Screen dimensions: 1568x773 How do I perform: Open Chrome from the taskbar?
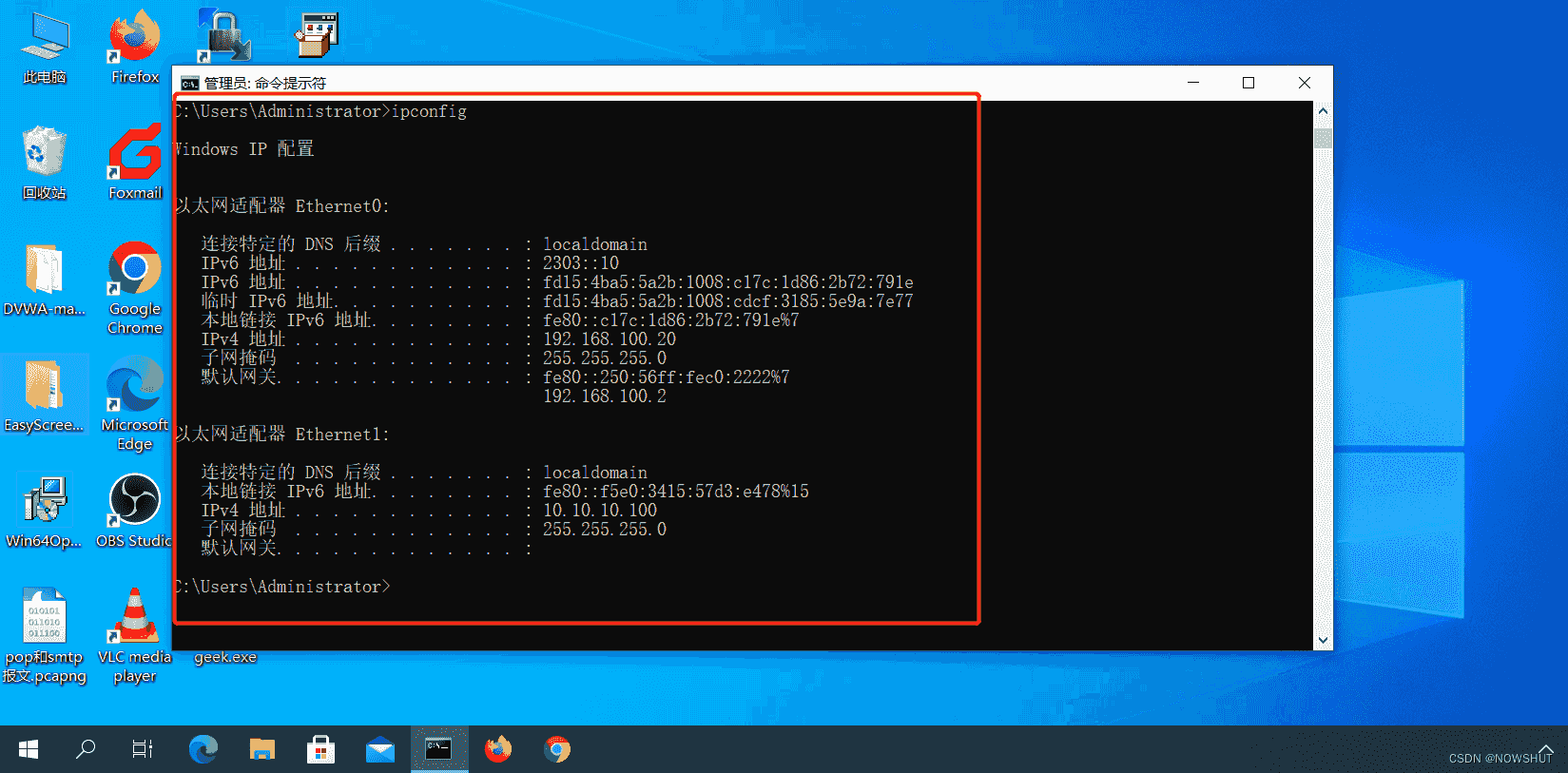pyautogui.click(x=557, y=749)
